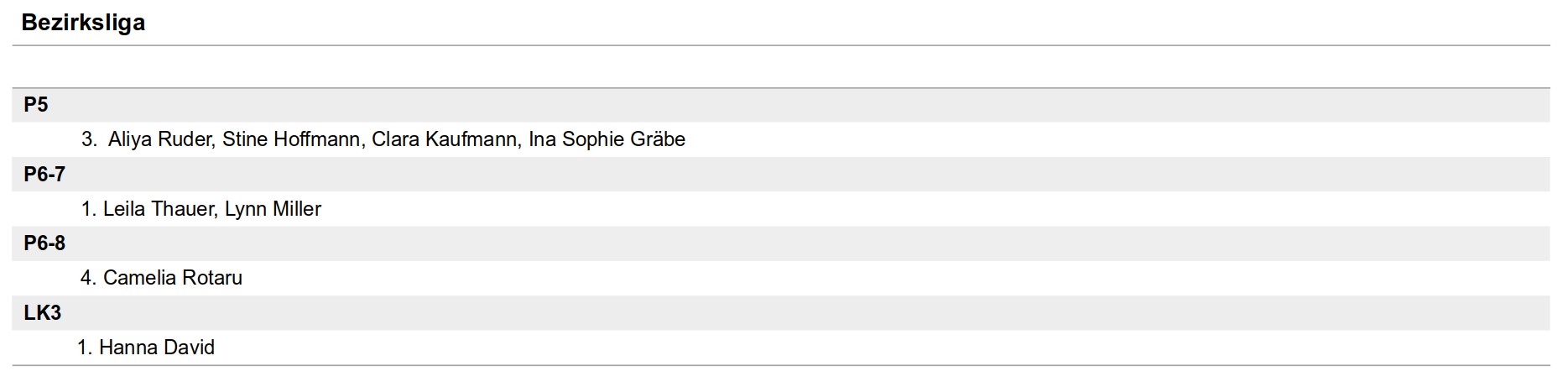This screenshot has width=1568, height=387.
Task: Click rank number 1 before Leila Thauer
Action: 87,209
